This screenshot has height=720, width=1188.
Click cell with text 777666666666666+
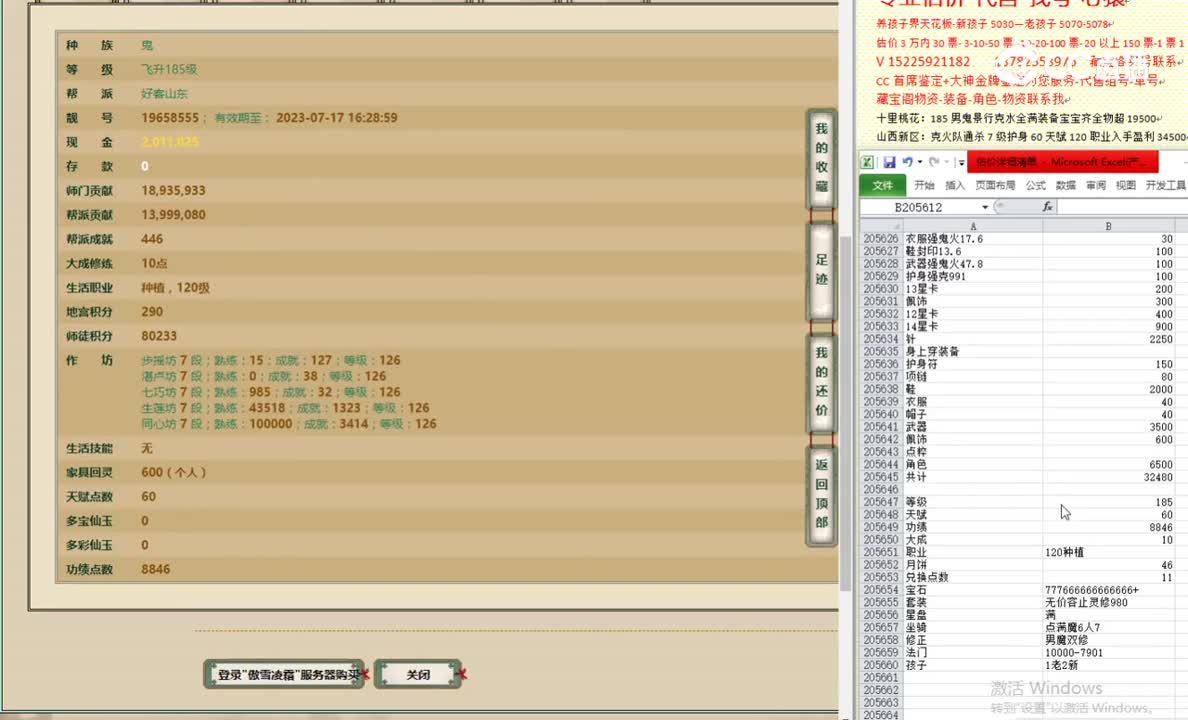click(1108, 590)
